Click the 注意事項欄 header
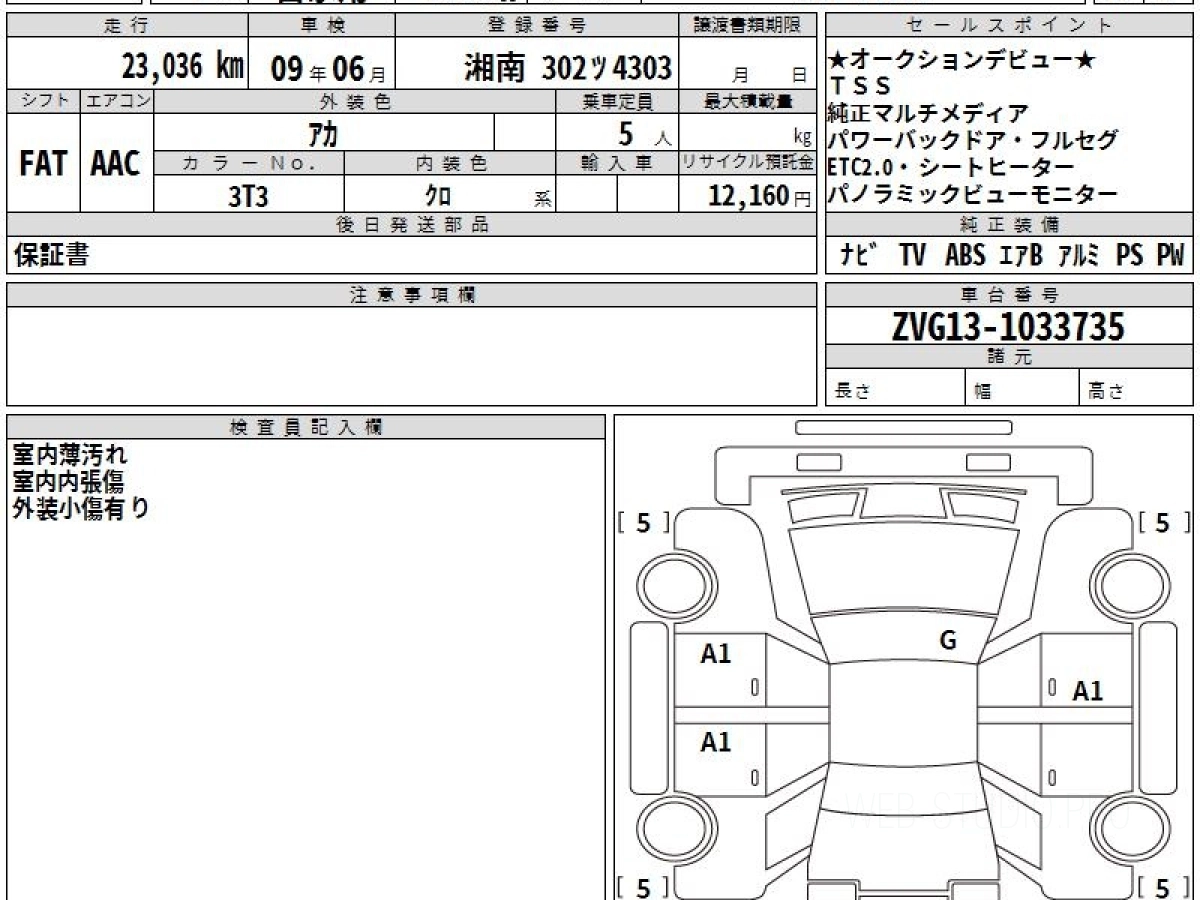This screenshot has width=1200, height=900. [x=412, y=294]
